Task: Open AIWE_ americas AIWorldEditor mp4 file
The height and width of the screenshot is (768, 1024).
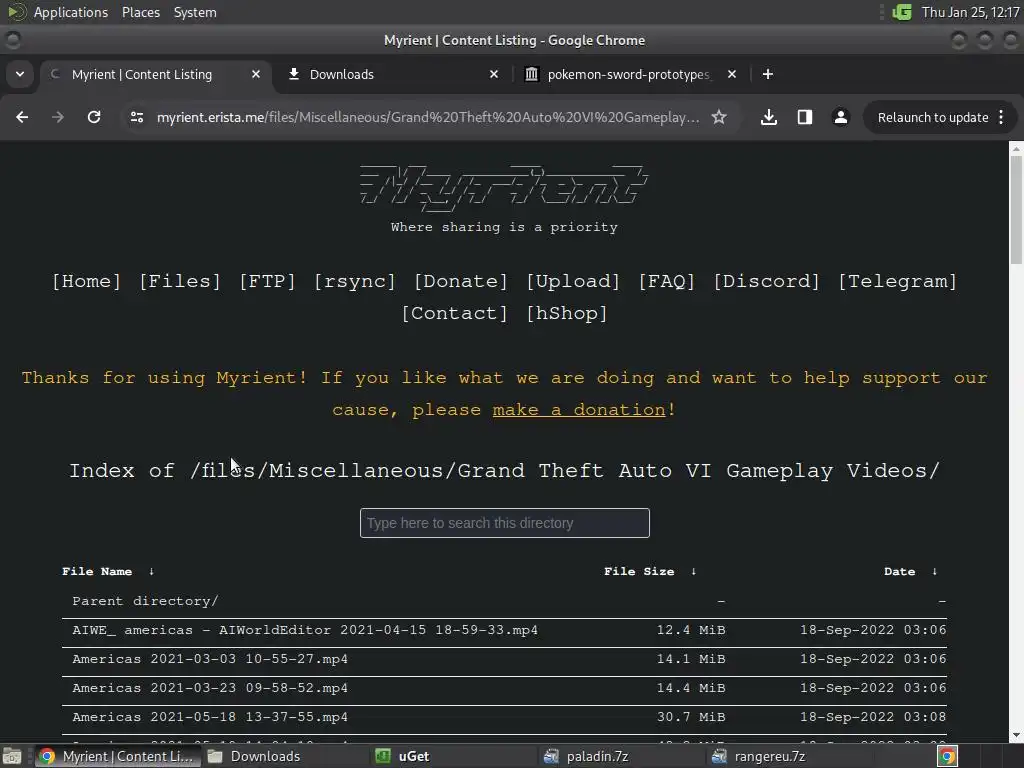Action: (305, 630)
